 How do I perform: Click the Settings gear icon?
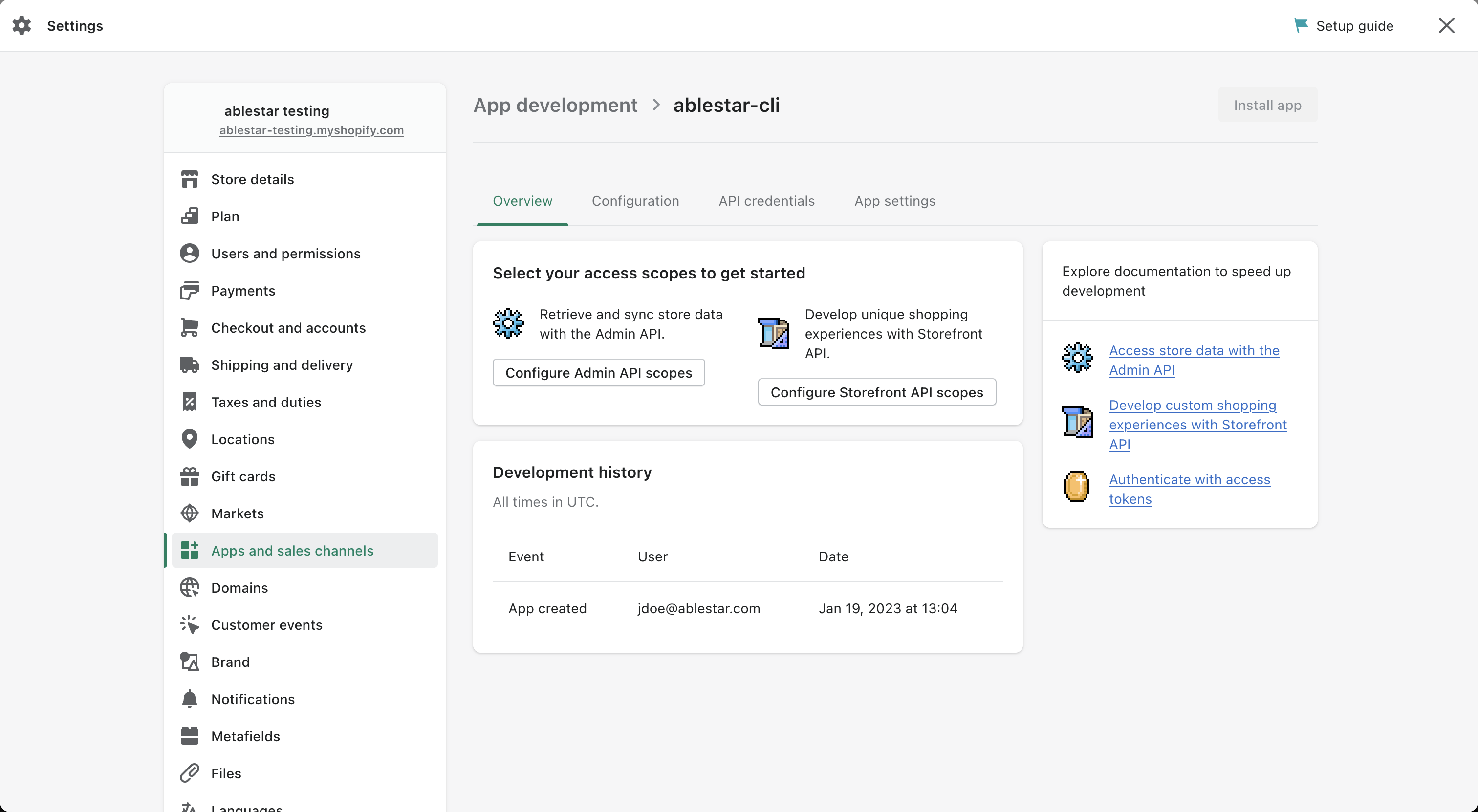coord(21,25)
